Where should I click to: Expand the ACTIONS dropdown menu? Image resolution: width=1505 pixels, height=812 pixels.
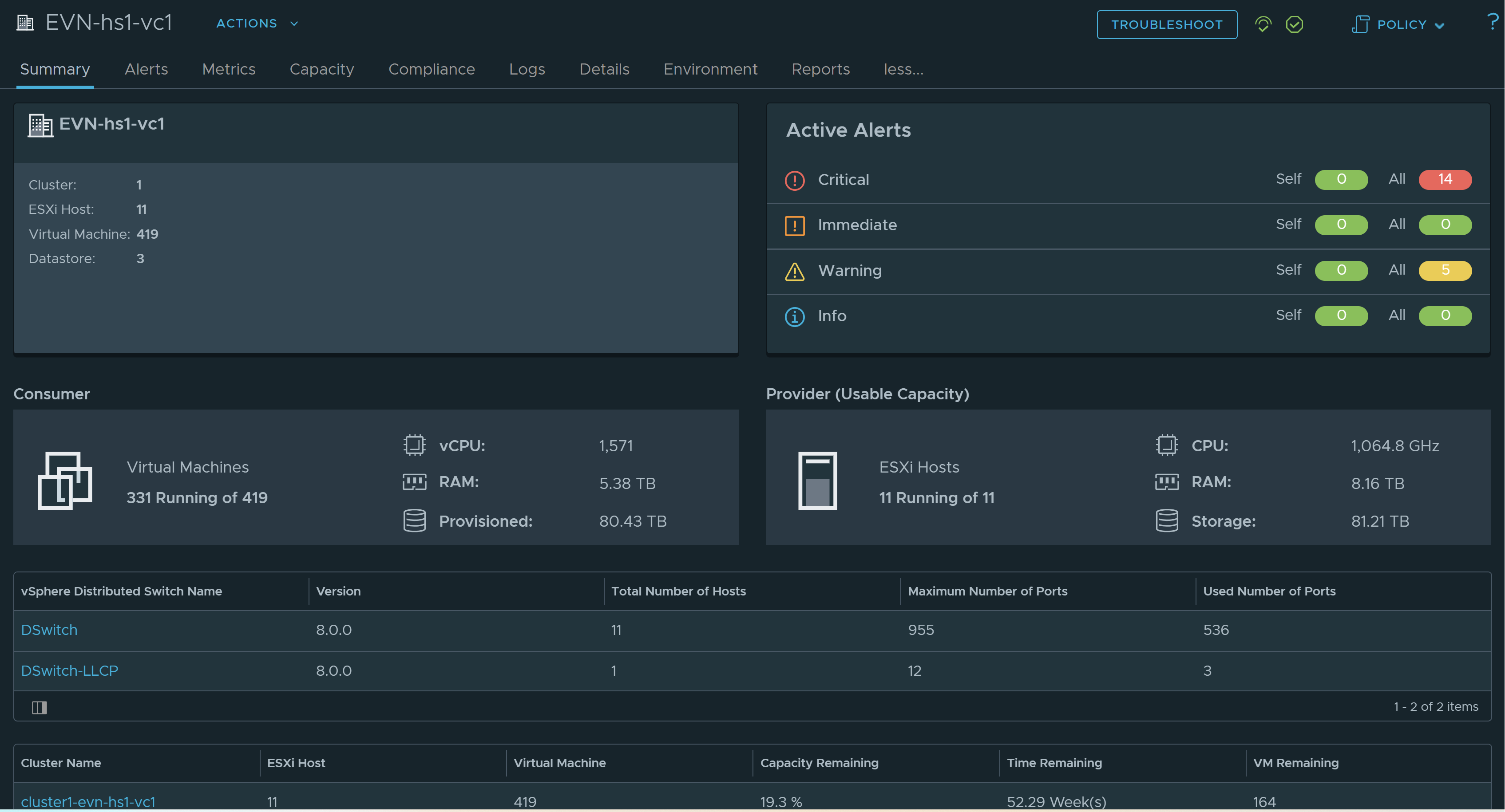tap(254, 22)
